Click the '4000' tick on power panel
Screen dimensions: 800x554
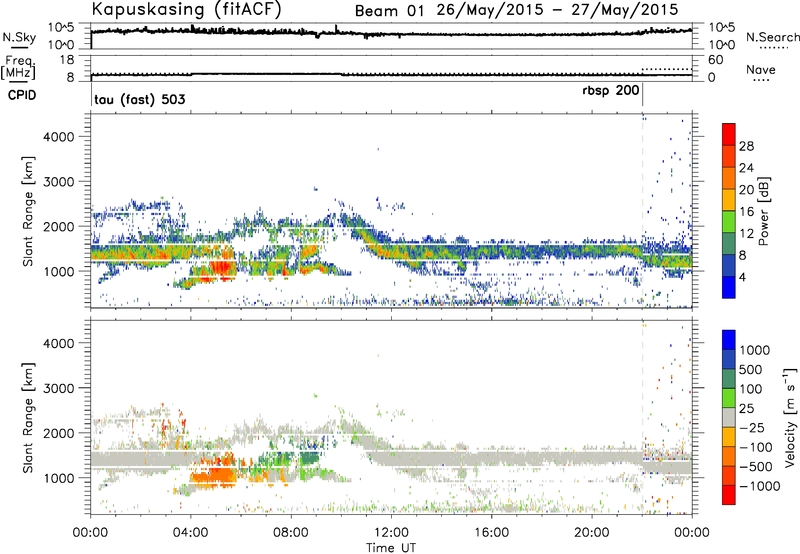tap(58, 137)
